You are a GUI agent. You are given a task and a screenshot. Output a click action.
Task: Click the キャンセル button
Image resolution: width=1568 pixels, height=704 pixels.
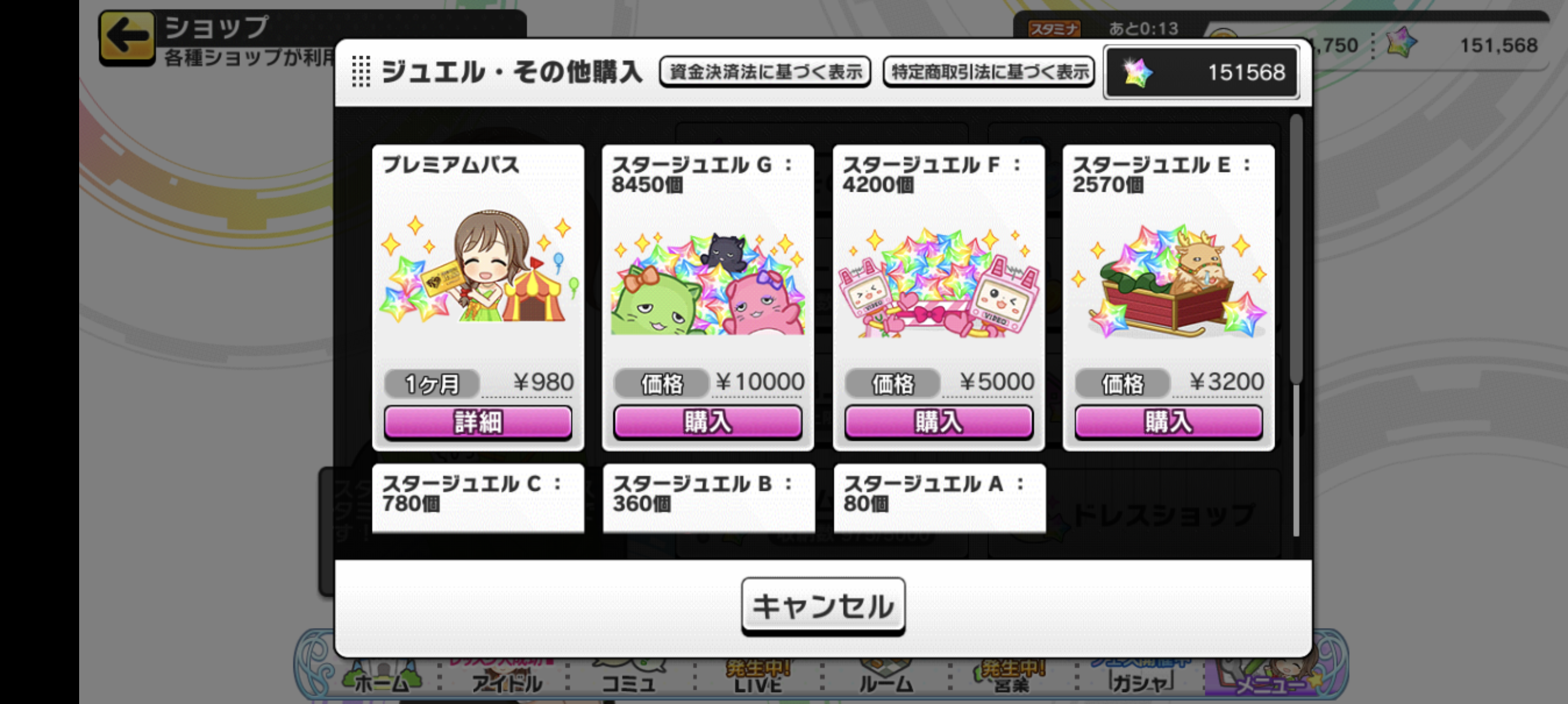(x=823, y=606)
